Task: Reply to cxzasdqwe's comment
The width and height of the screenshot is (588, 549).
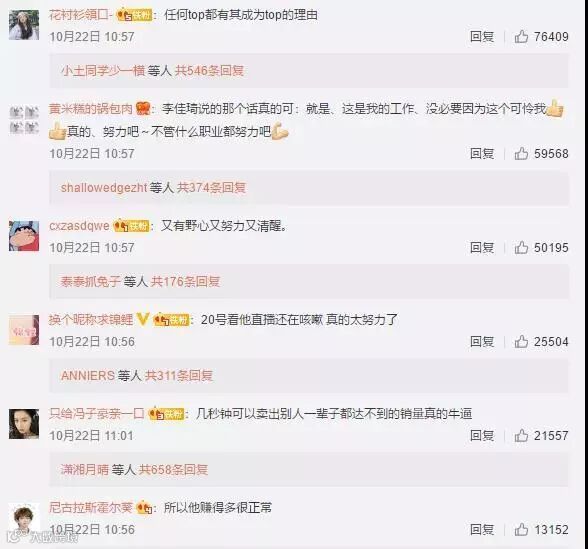Action: [x=482, y=248]
